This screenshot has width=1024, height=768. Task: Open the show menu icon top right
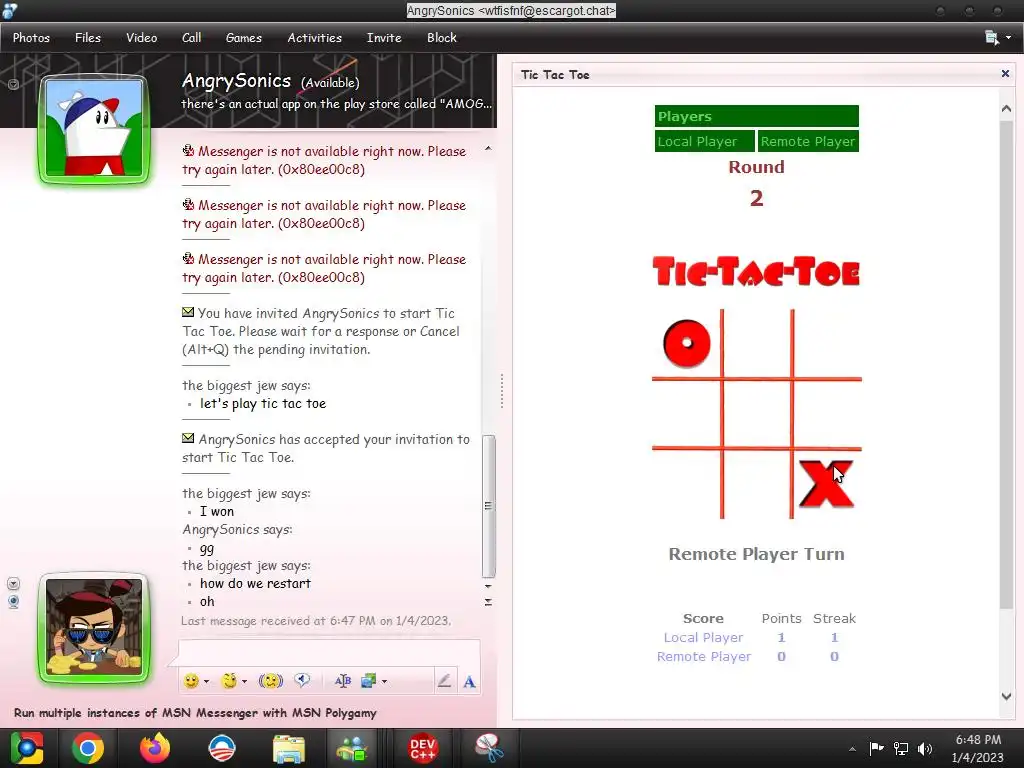[997, 38]
